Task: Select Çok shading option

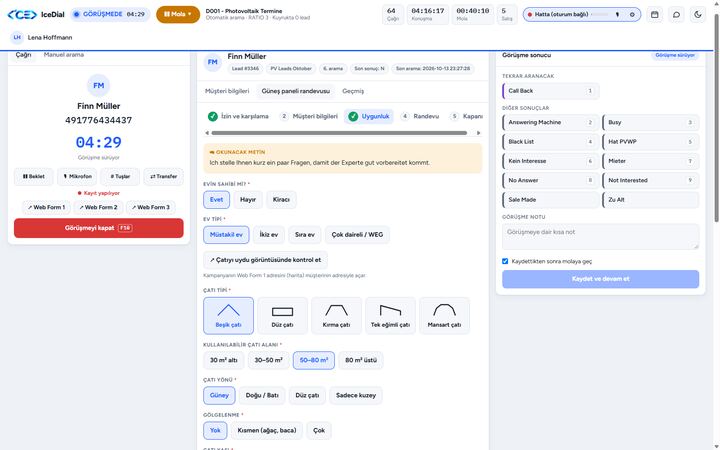Action: 319,431
